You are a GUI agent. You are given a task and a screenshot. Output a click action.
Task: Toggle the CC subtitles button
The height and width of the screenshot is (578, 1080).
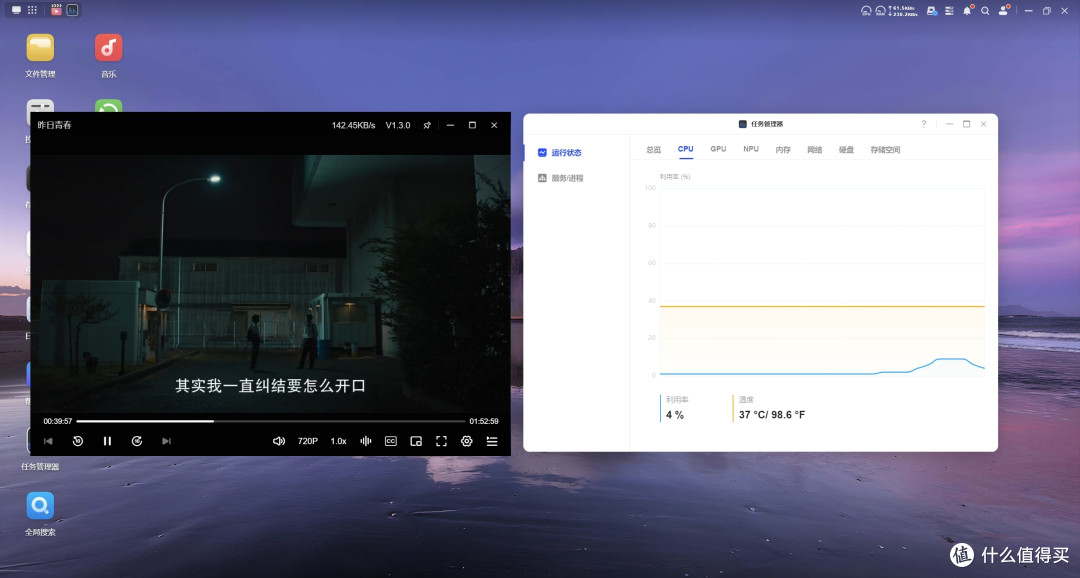point(391,441)
